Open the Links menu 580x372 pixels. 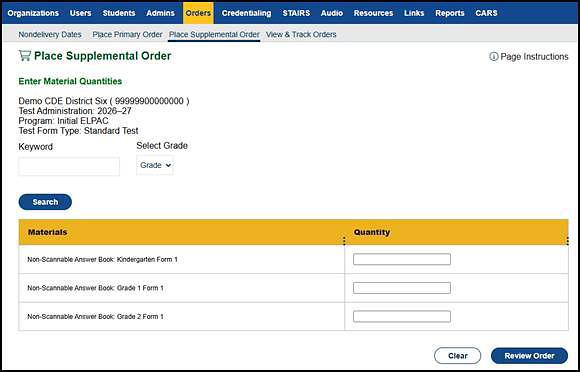point(414,13)
